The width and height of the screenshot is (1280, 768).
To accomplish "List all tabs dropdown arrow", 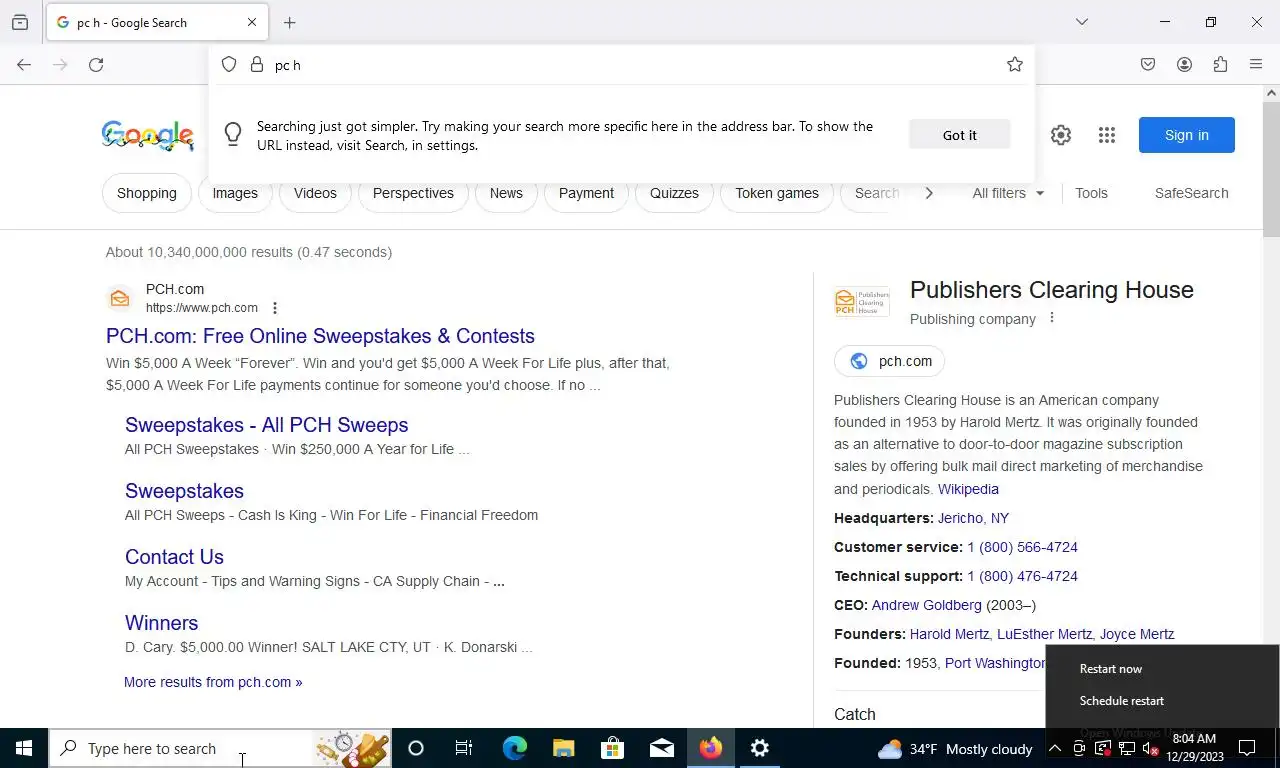I will (1081, 22).
